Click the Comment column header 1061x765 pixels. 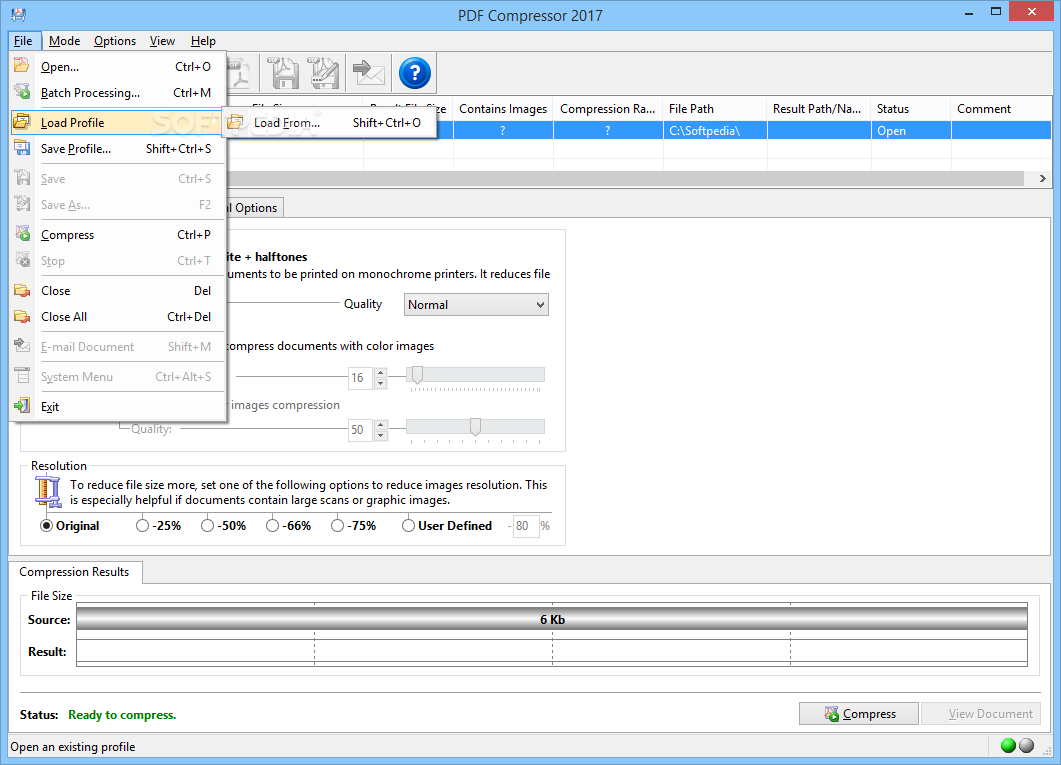(1001, 108)
